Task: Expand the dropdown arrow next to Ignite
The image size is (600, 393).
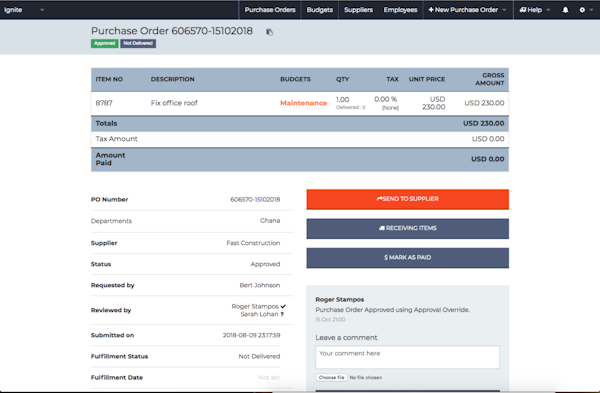Action: pos(42,10)
